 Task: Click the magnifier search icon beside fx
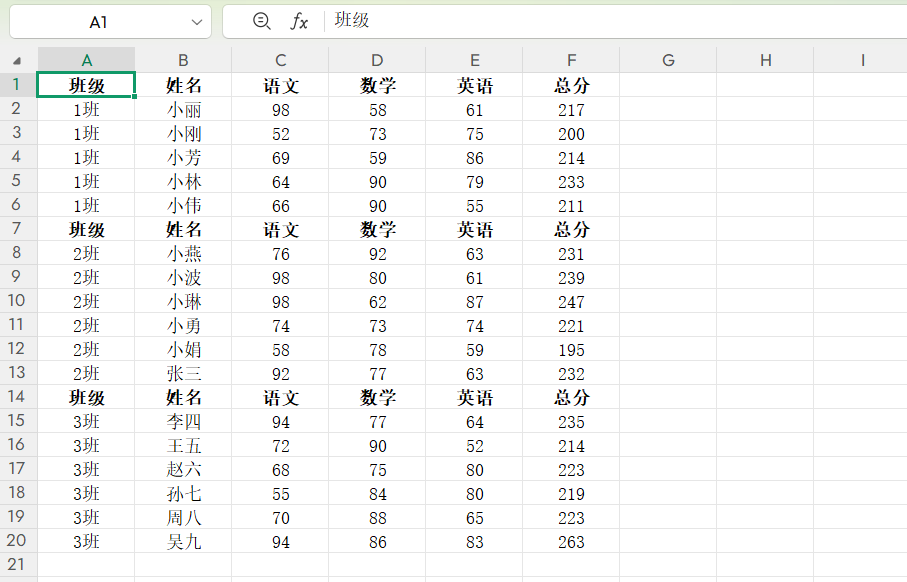tap(260, 21)
